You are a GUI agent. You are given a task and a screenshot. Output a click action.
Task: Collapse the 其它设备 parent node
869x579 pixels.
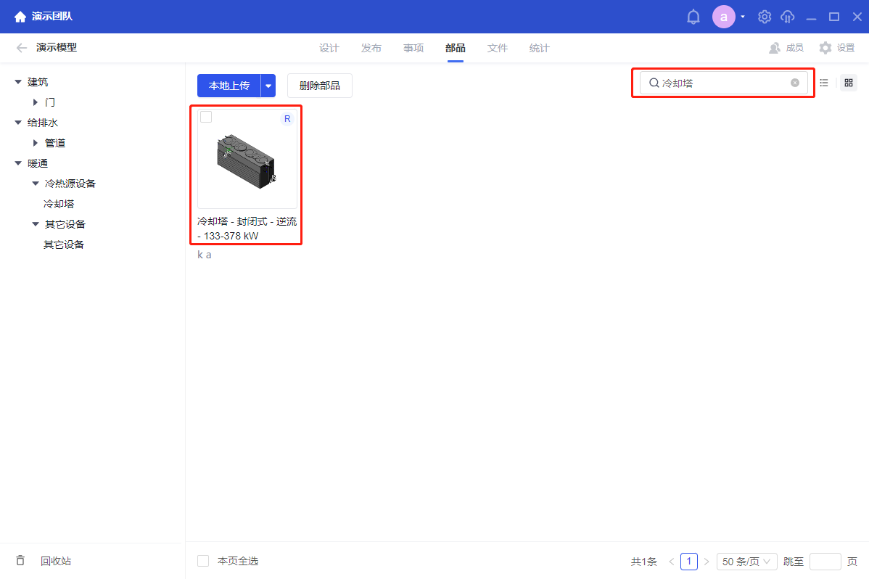click(x=35, y=224)
